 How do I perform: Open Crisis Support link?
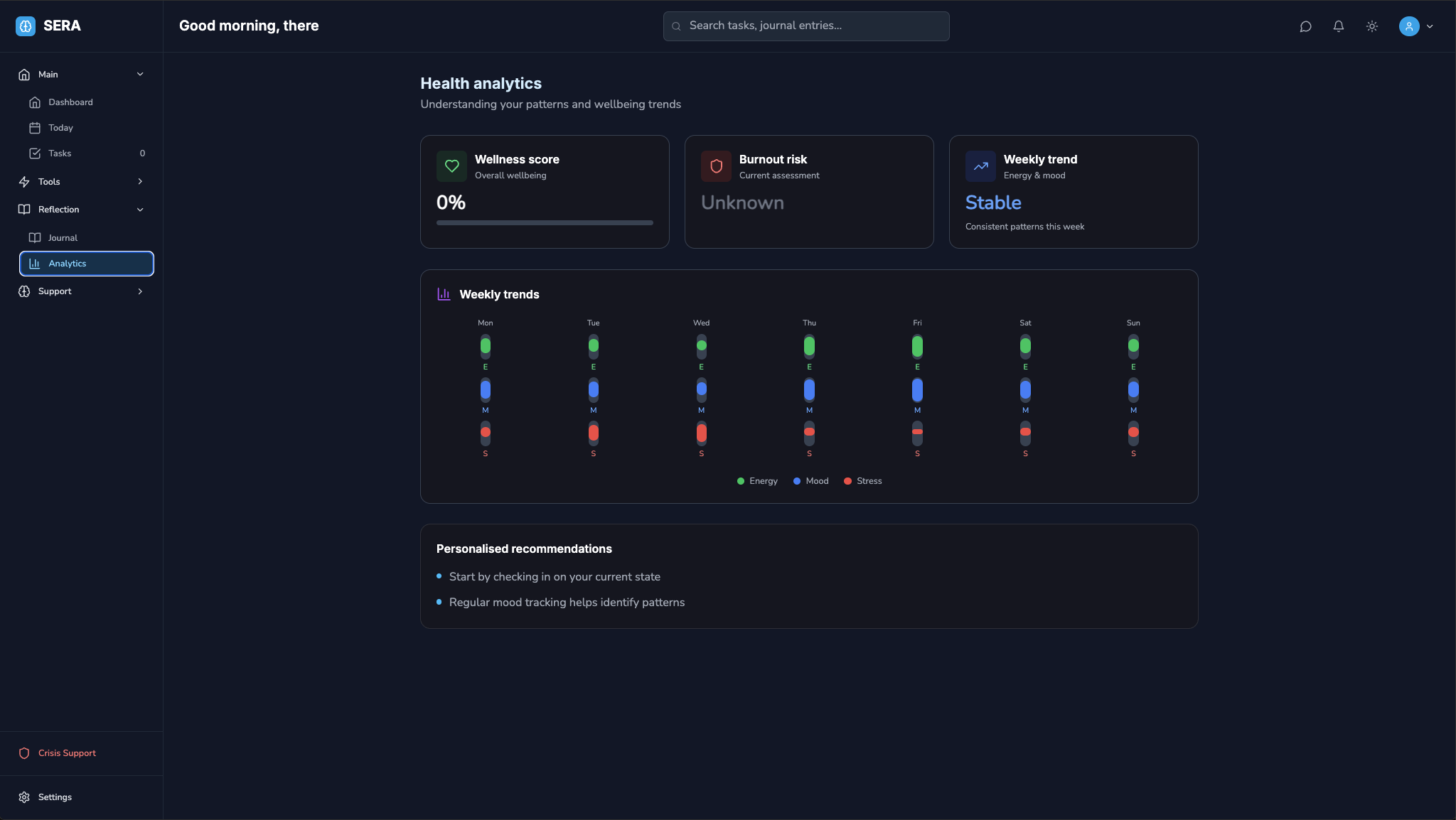click(67, 753)
